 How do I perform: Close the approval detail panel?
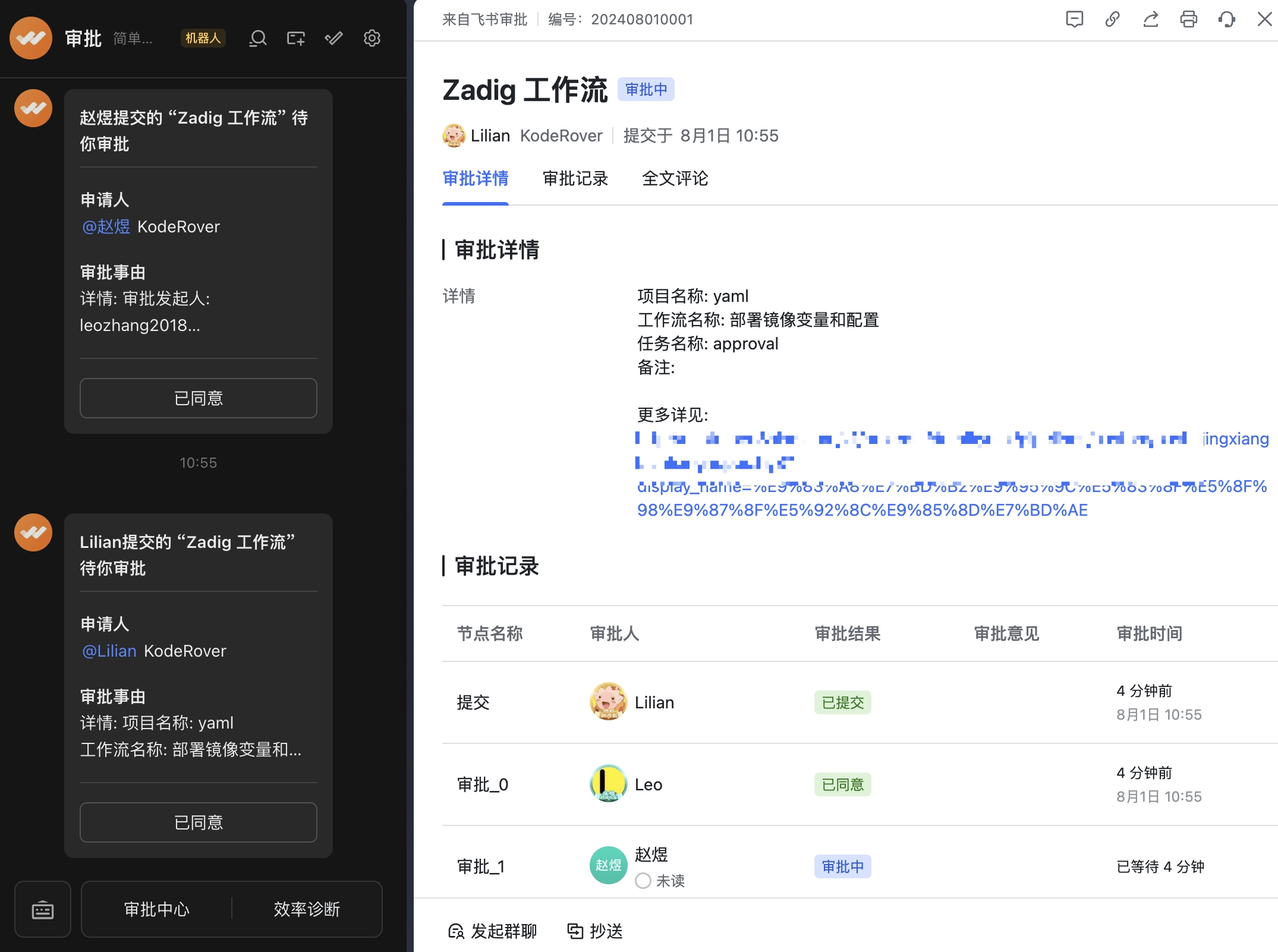pos(1265,20)
